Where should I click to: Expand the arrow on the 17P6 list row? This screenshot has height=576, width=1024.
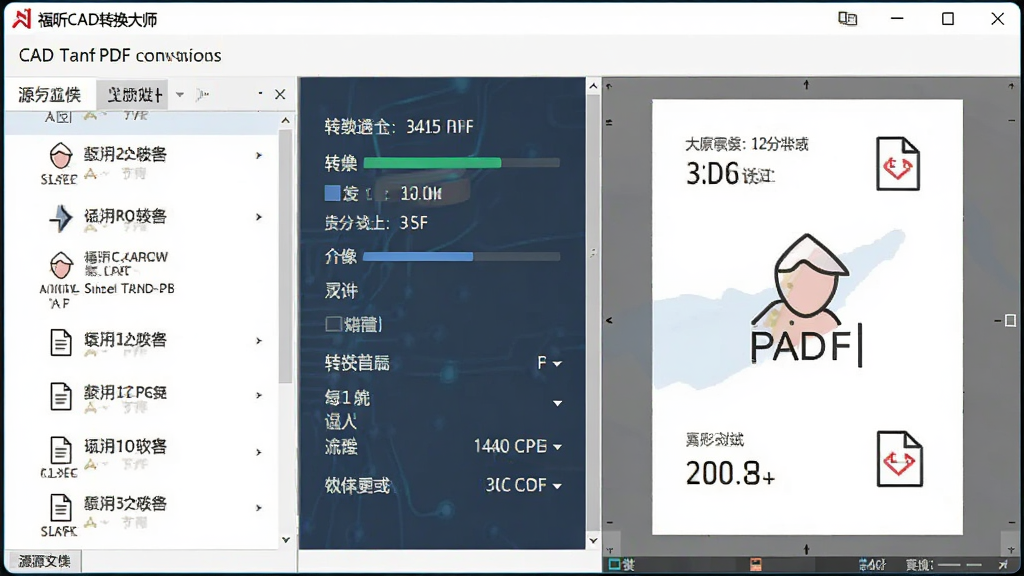pos(259,395)
